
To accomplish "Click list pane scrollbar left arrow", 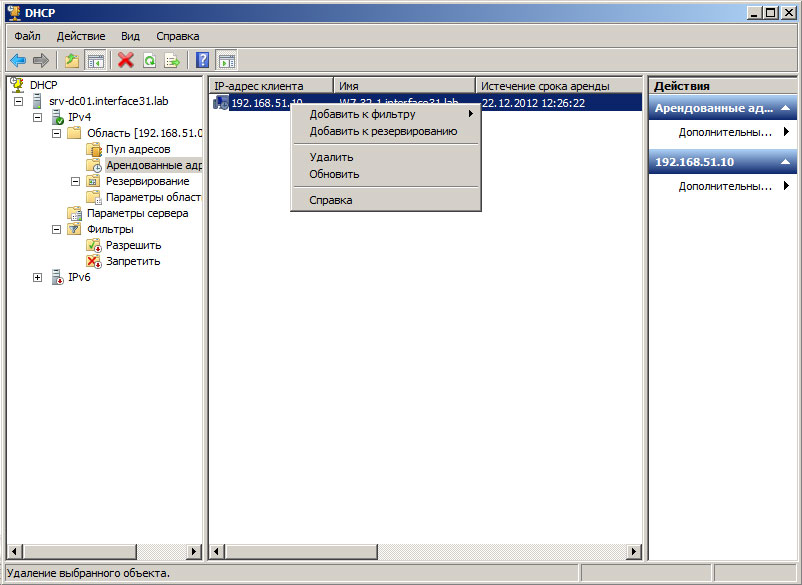I will (x=217, y=552).
